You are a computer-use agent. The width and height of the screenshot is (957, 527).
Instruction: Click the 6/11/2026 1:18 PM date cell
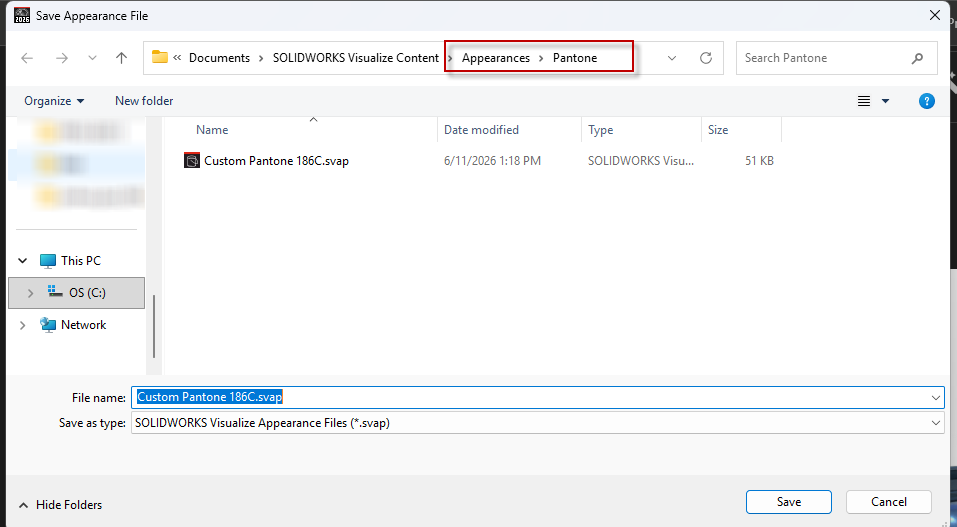(x=492, y=161)
